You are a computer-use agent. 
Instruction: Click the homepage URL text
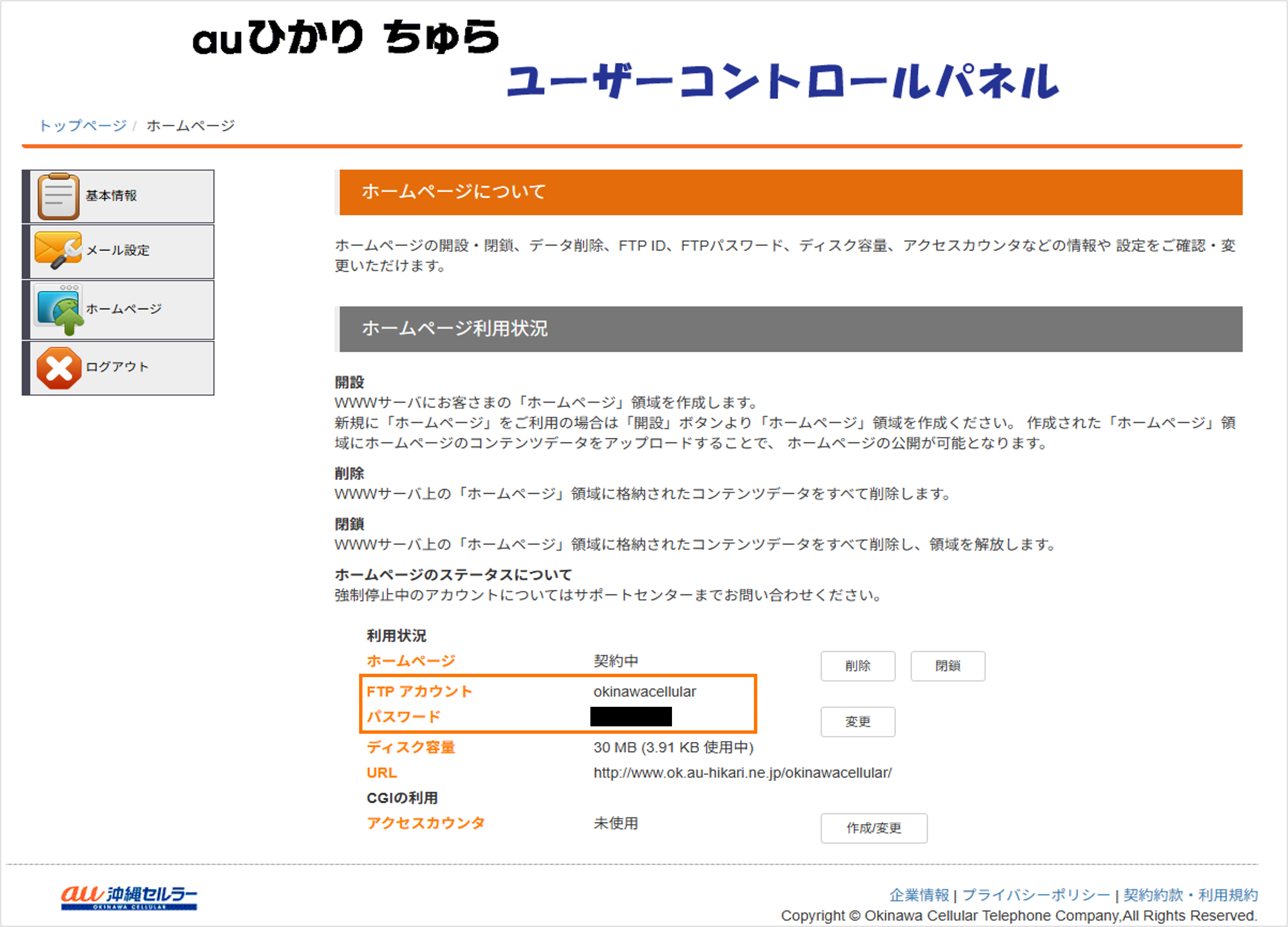[x=743, y=773]
